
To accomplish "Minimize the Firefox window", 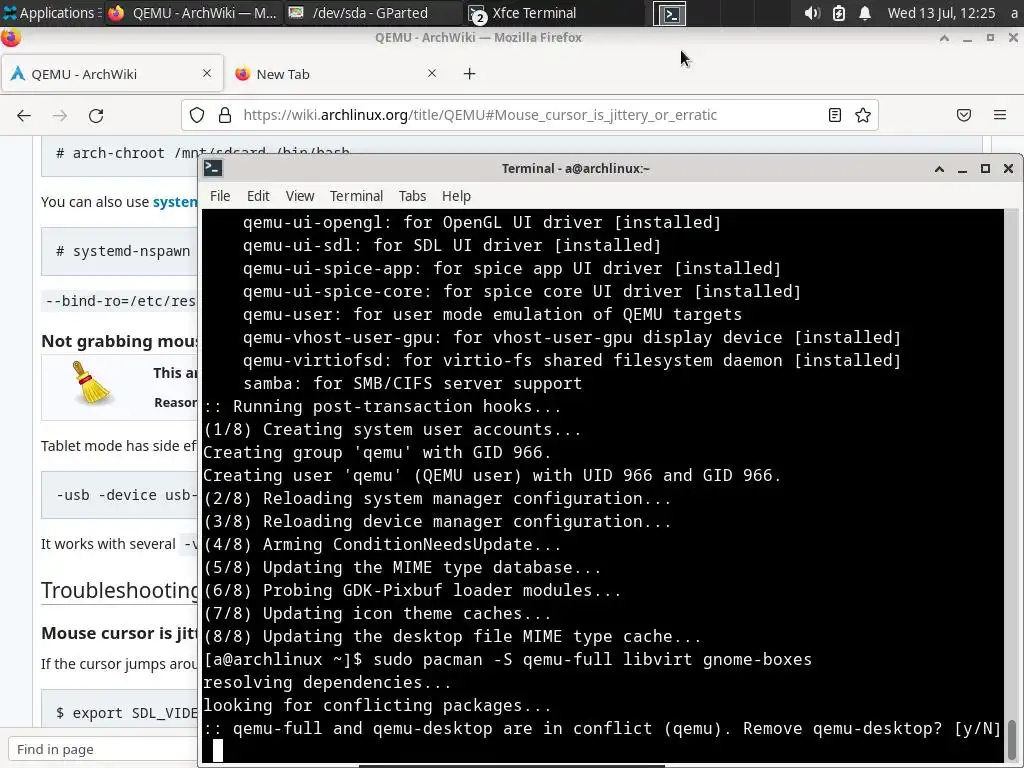I will click(967, 38).
